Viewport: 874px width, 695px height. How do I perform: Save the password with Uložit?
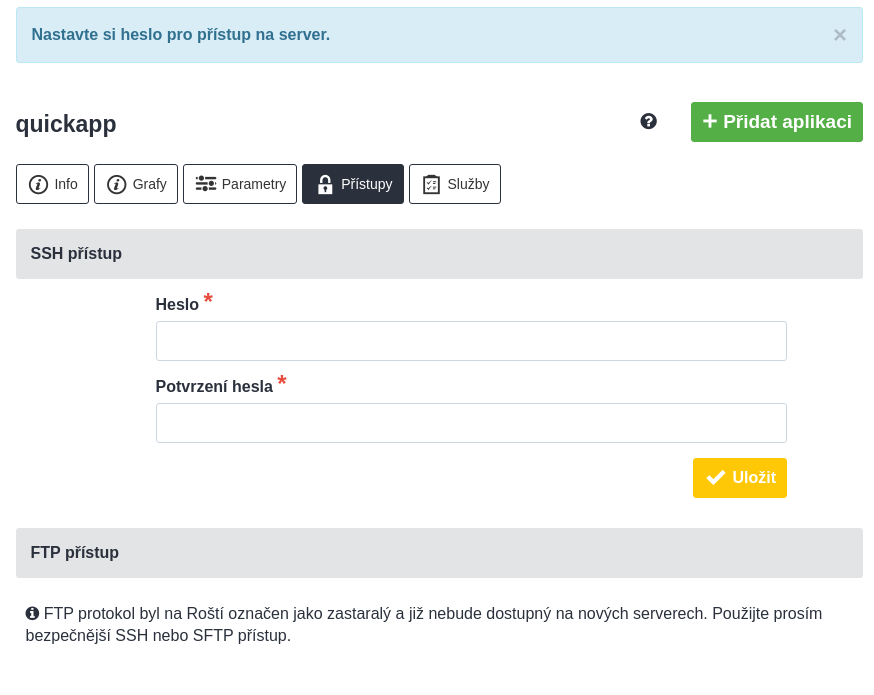tap(740, 478)
